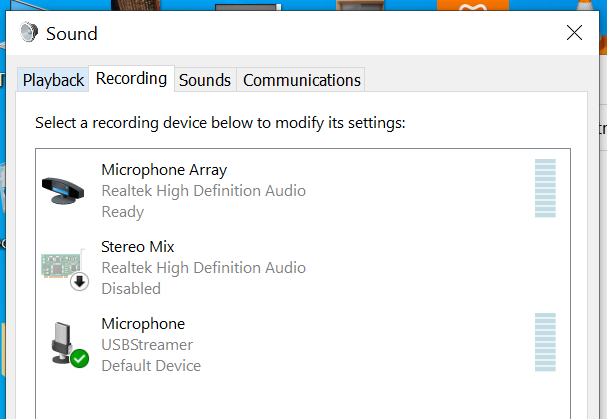The width and height of the screenshot is (607, 419).
Task: Click empty space below the device list entries
Action: point(303,399)
